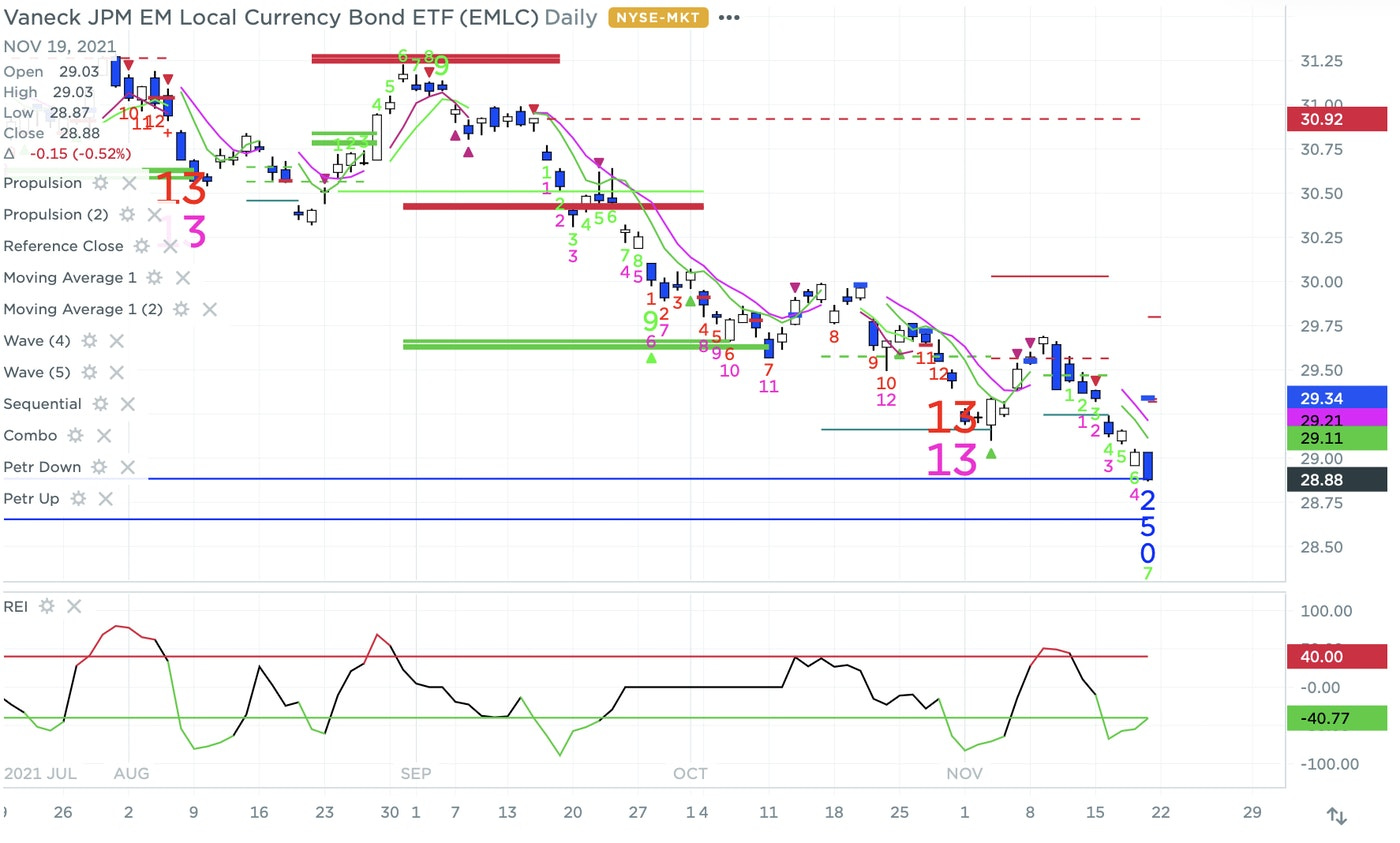The height and width of the screenshot is (843, 1400).
Task: Remove Wave (5) indicator with X
Action: (116, 373)
